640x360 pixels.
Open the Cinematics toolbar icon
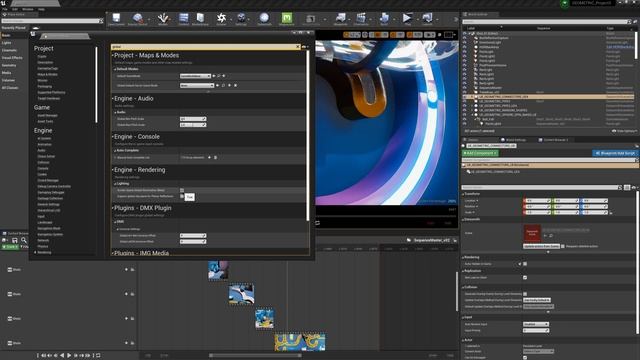pyautogui.click(x=361, y=19)
